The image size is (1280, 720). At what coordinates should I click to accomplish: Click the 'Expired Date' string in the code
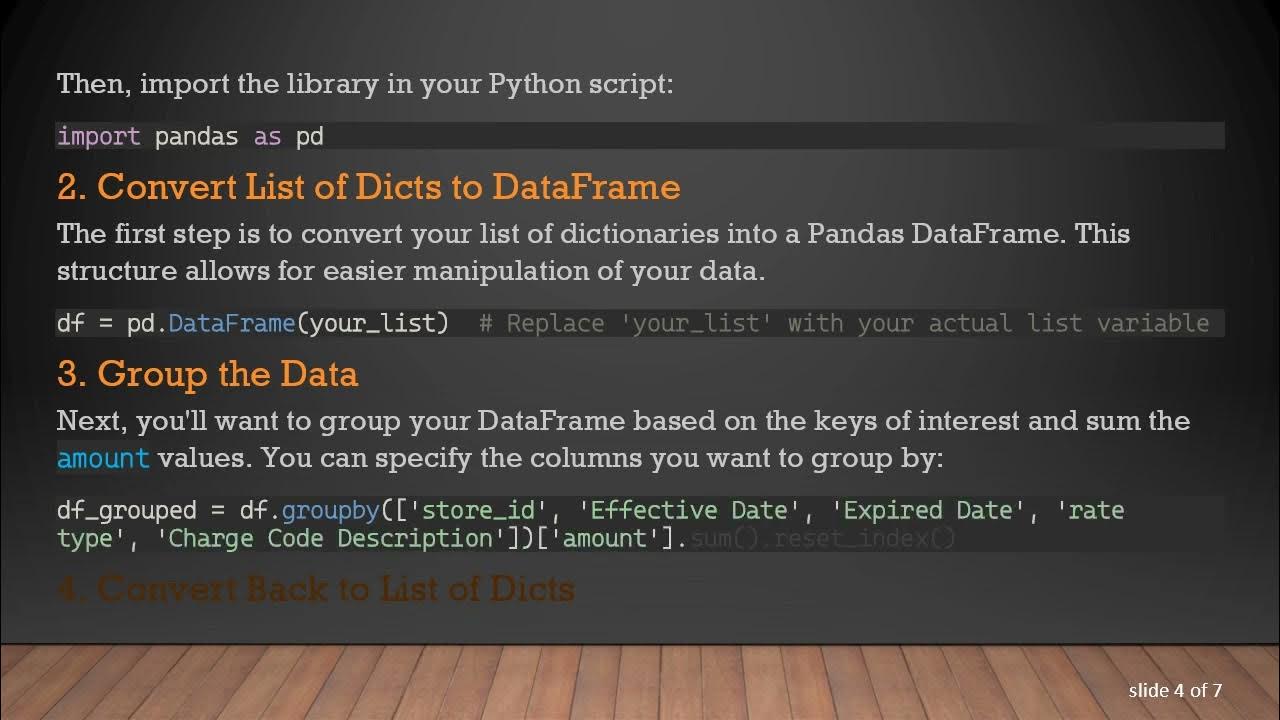click(929, 510)
